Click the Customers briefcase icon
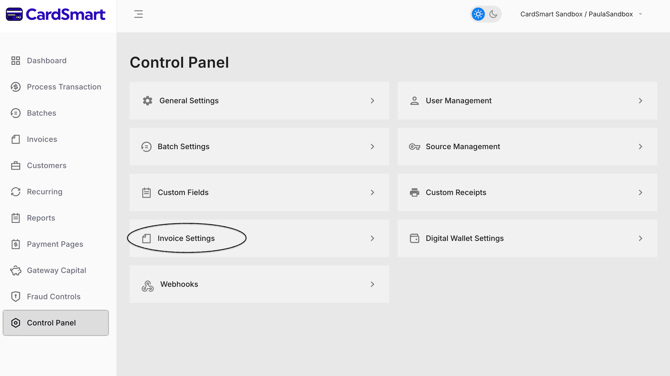 16,165
